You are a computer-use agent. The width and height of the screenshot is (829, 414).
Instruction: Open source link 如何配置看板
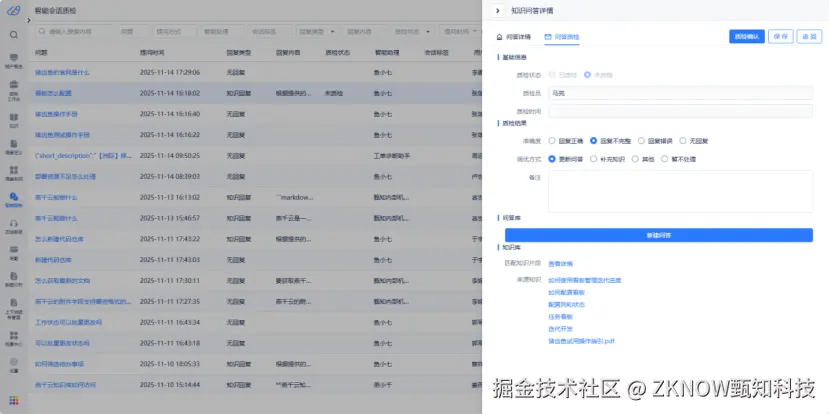click(567, 292)
